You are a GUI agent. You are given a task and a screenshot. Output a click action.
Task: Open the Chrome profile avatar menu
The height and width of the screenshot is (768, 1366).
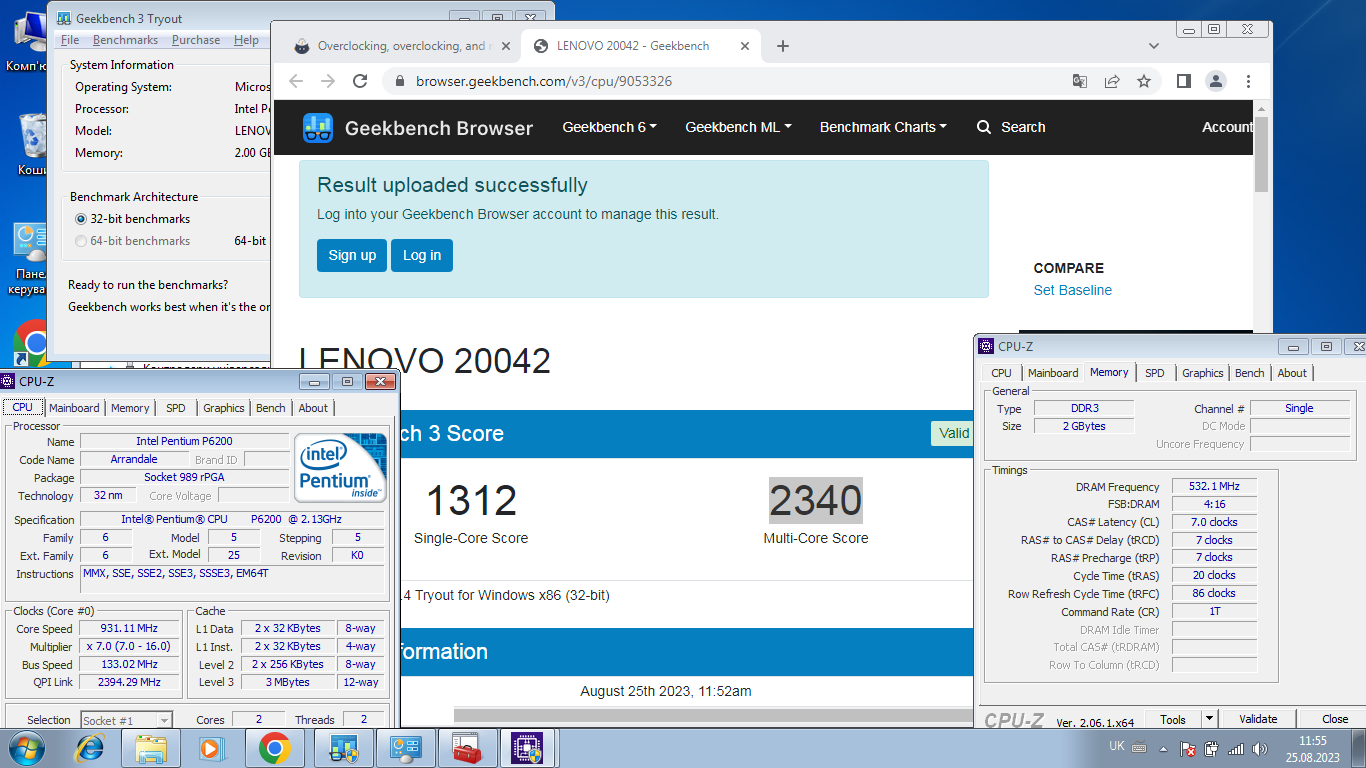[x=1215, y=81]
